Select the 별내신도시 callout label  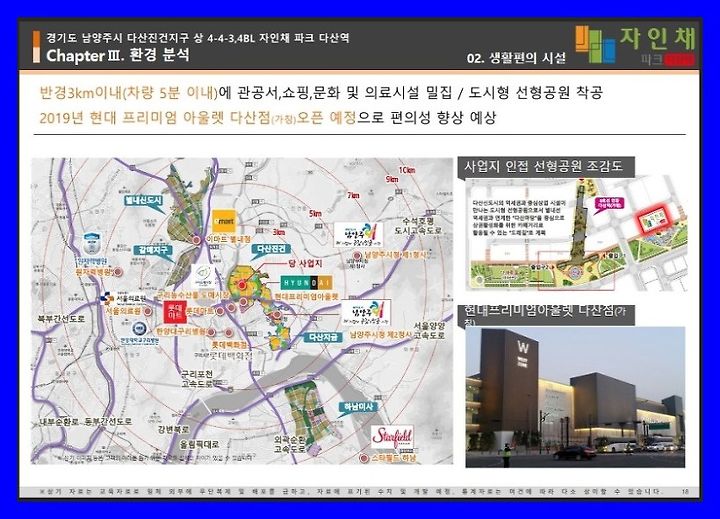click(144, 203)
